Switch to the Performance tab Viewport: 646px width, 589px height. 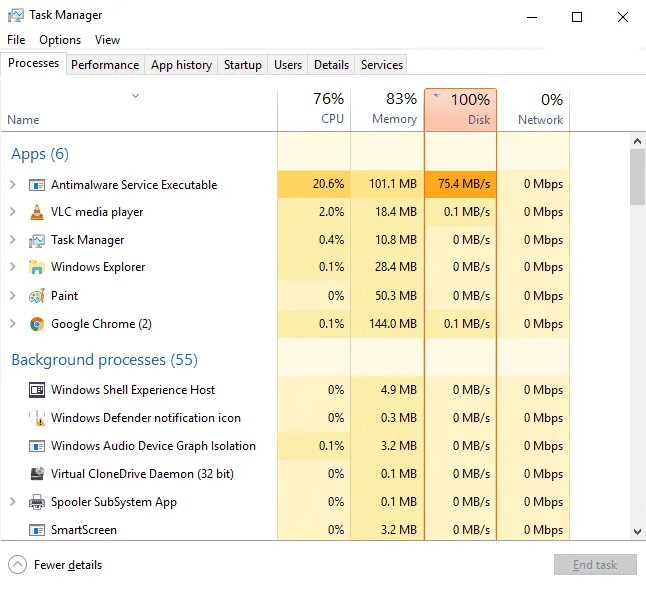pyautogui.click(x=105, y=65)
